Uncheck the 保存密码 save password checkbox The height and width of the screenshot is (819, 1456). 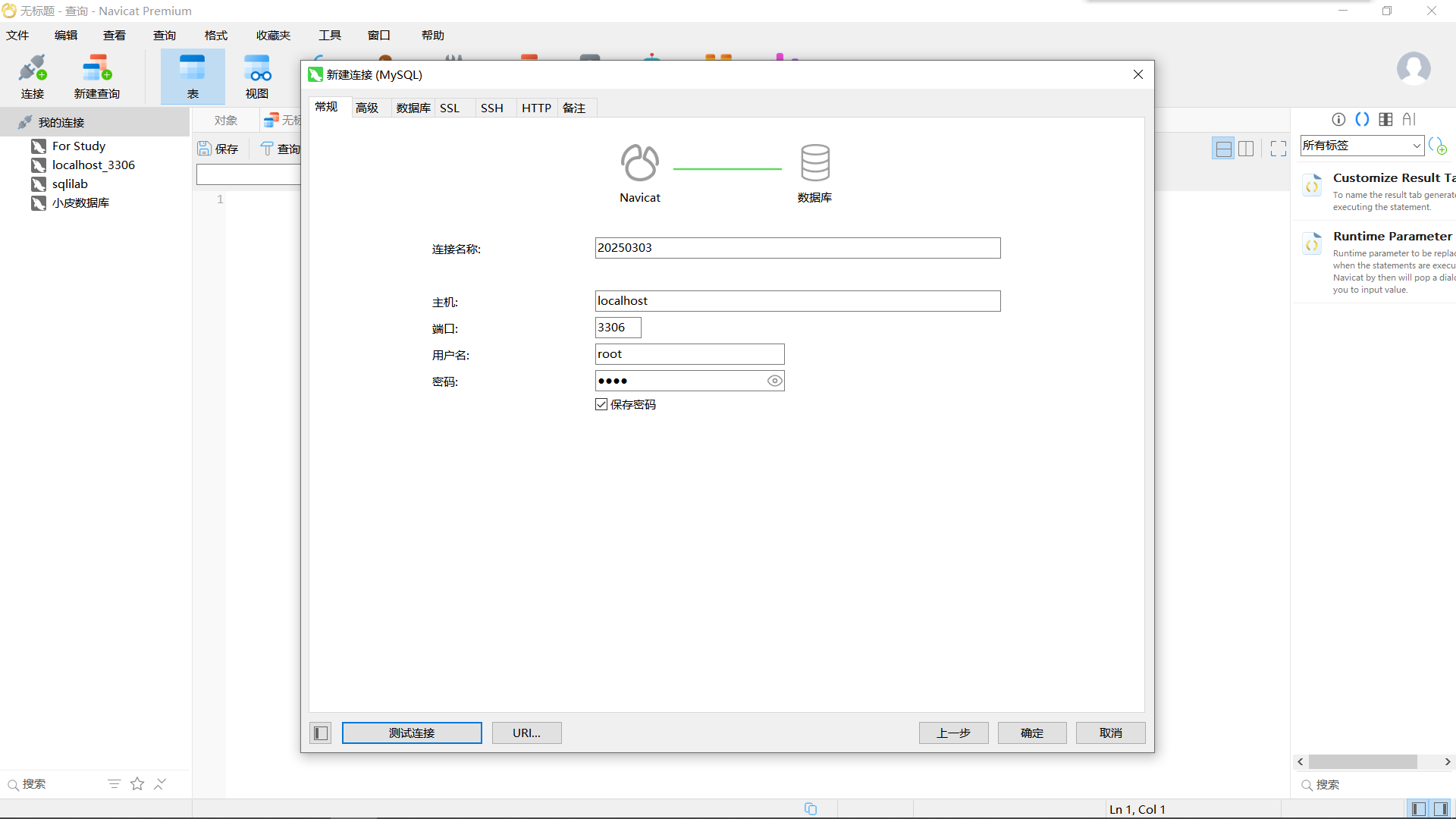pos(601,404)
